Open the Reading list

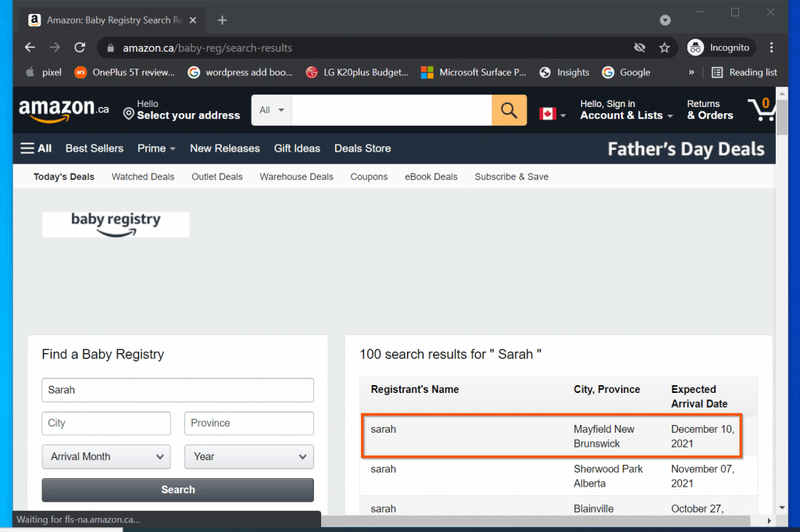(744, 72)
